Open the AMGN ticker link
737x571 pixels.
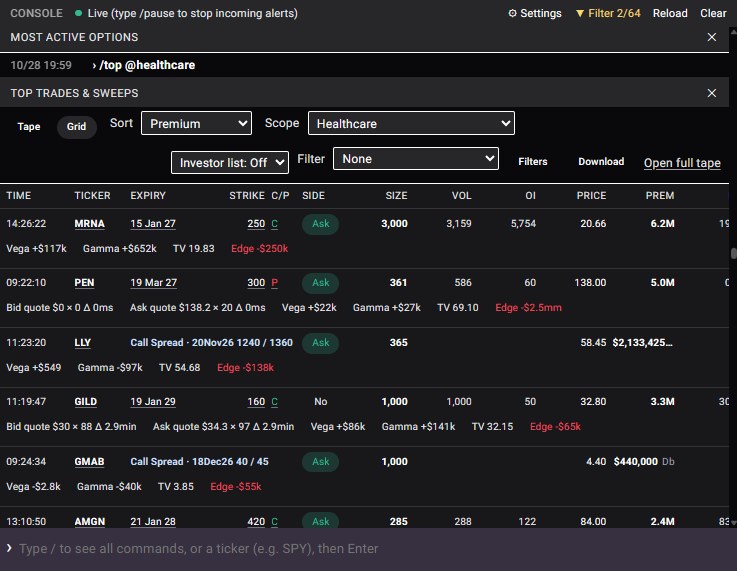pyautogui.click(x=89, y=522)
